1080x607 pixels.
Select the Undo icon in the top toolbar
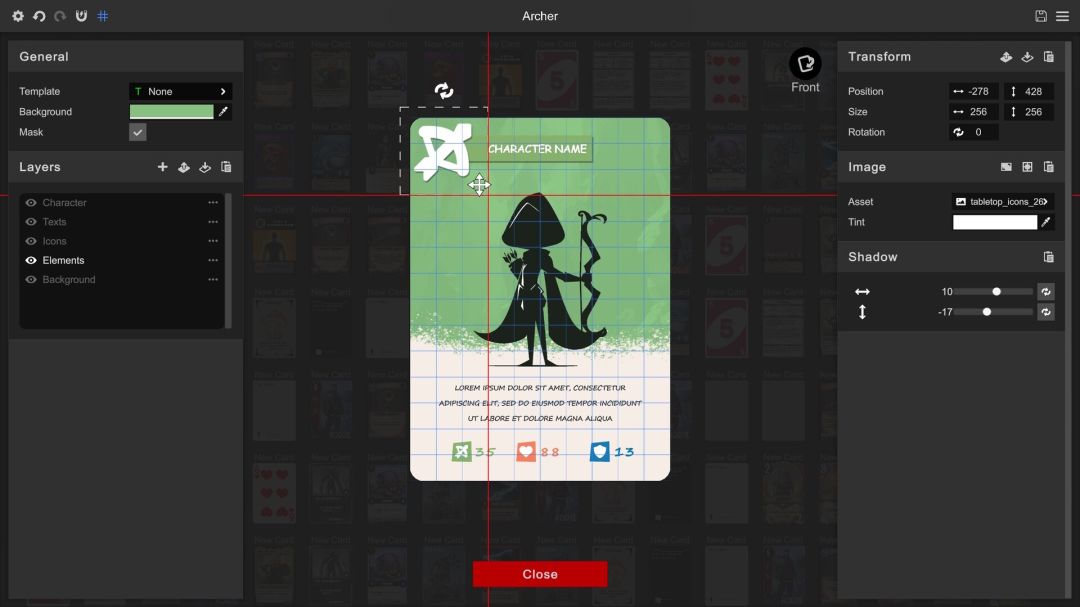point(40,16)
